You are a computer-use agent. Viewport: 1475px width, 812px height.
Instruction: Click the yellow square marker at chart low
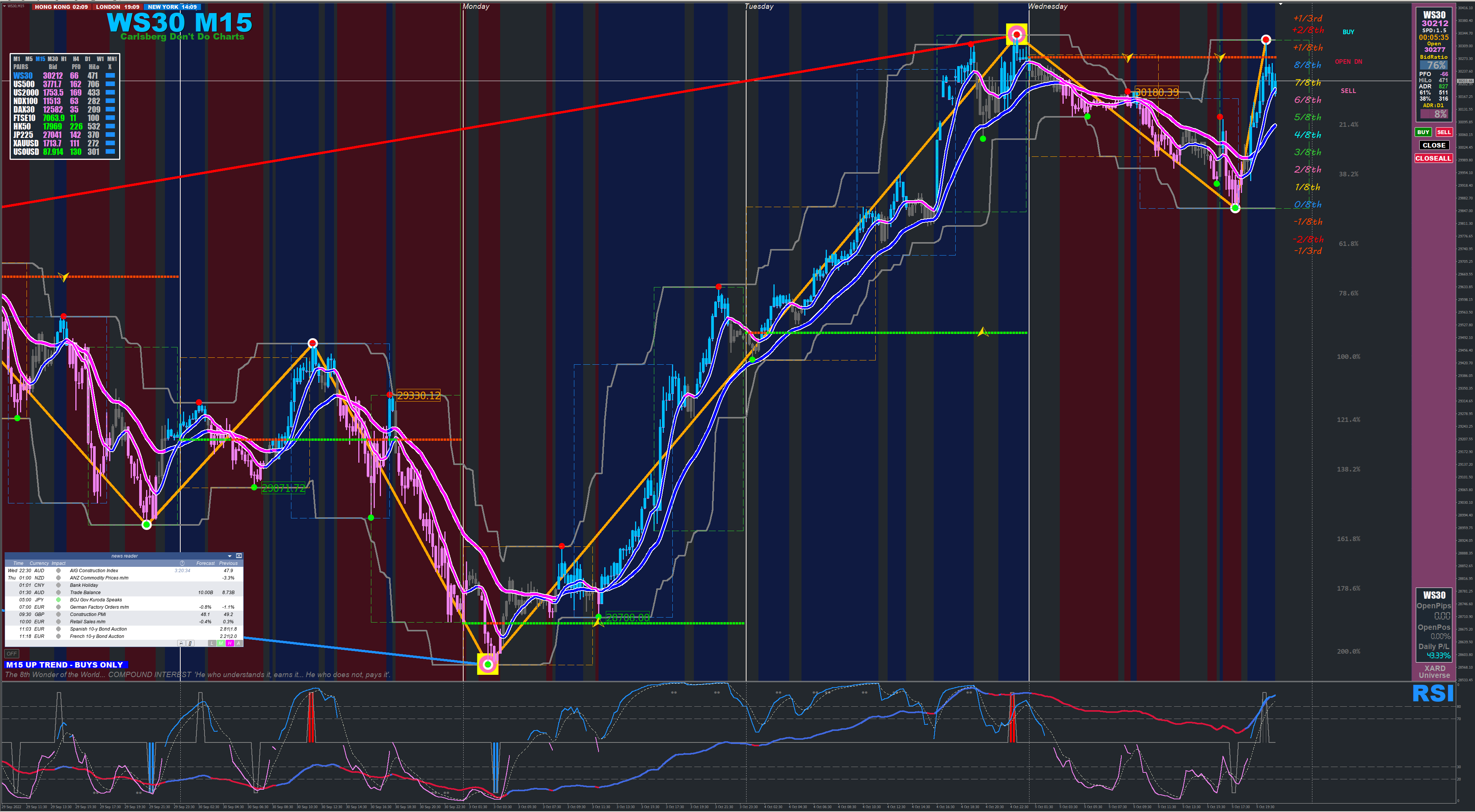(487, 664)
